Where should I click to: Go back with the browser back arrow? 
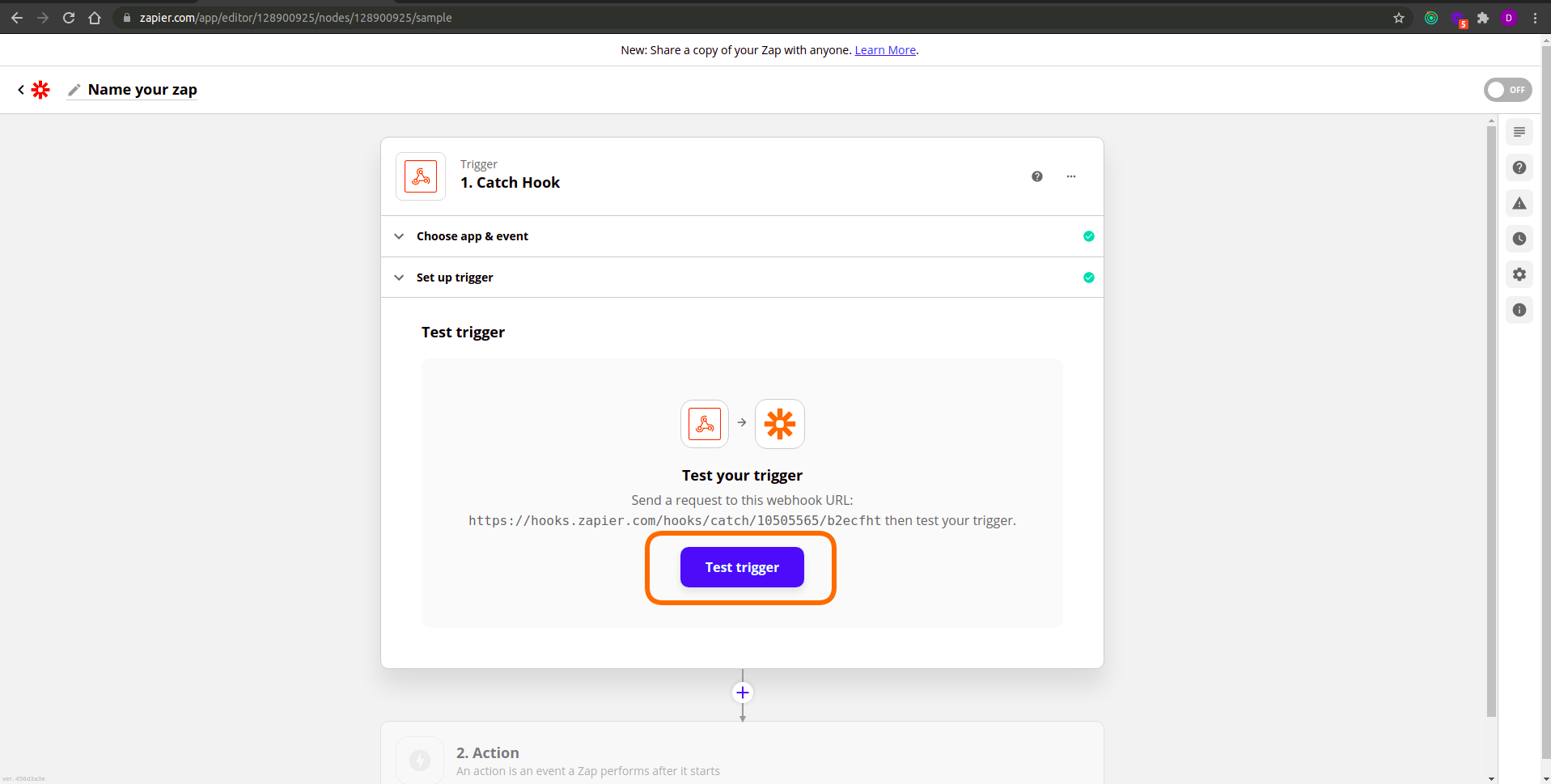[x=17, y=18]
